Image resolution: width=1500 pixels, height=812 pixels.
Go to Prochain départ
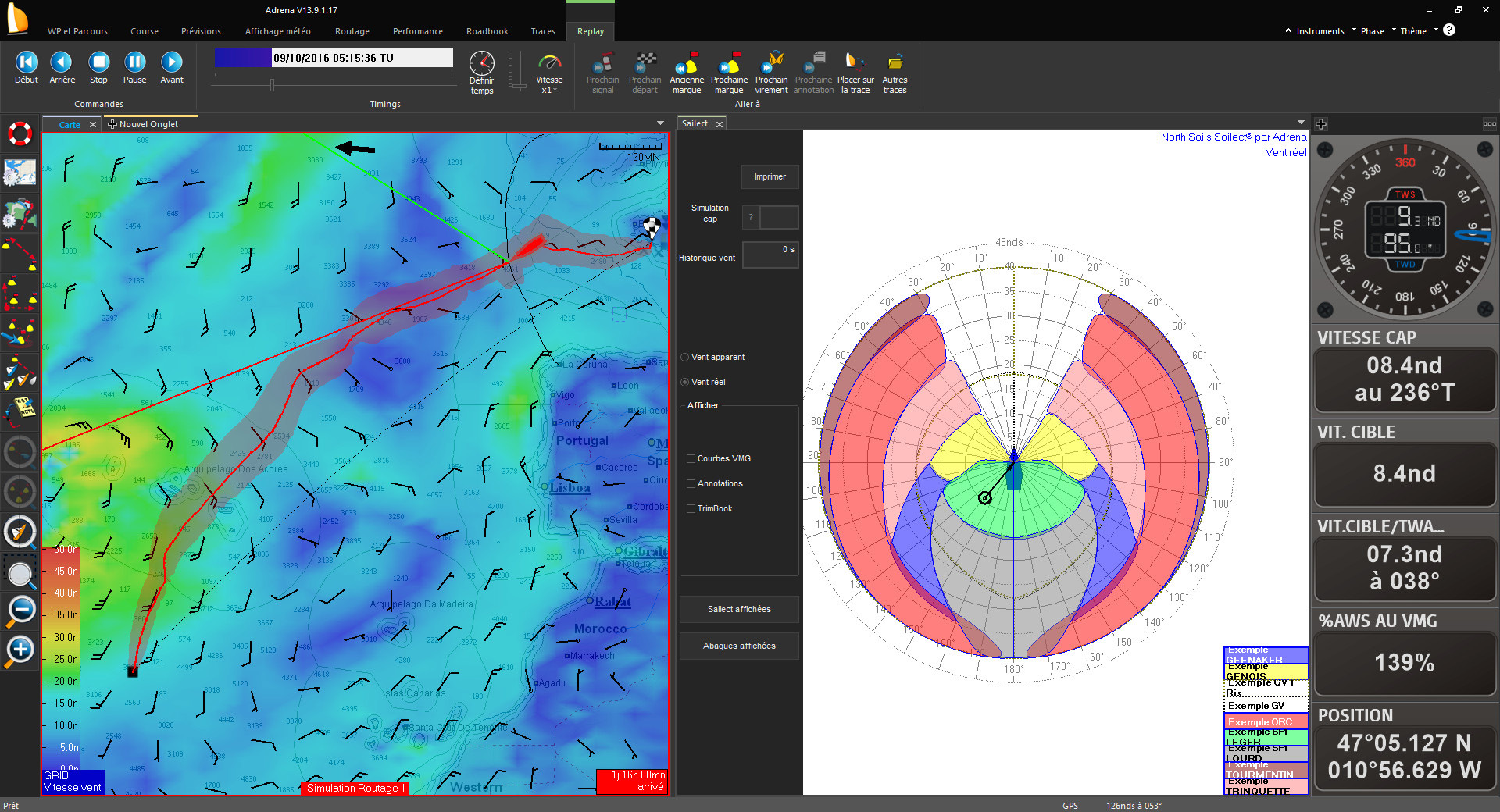click(645, 73)
